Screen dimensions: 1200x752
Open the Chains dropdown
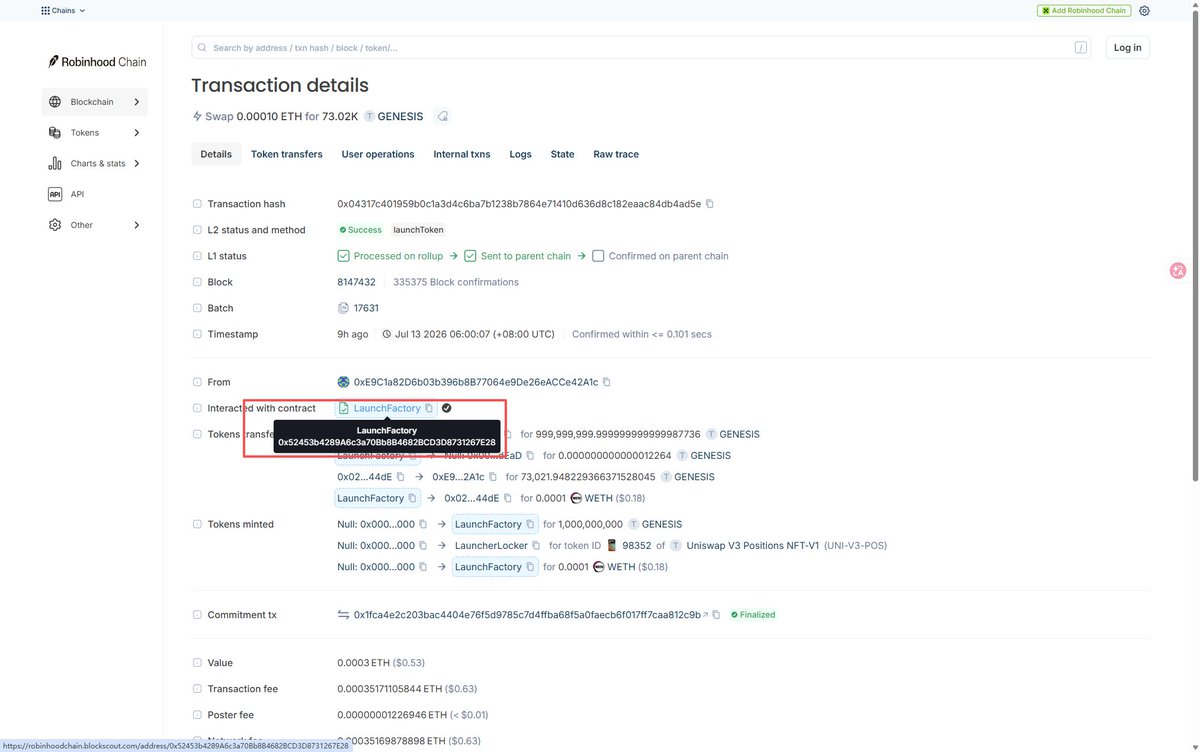pos(63,11)
